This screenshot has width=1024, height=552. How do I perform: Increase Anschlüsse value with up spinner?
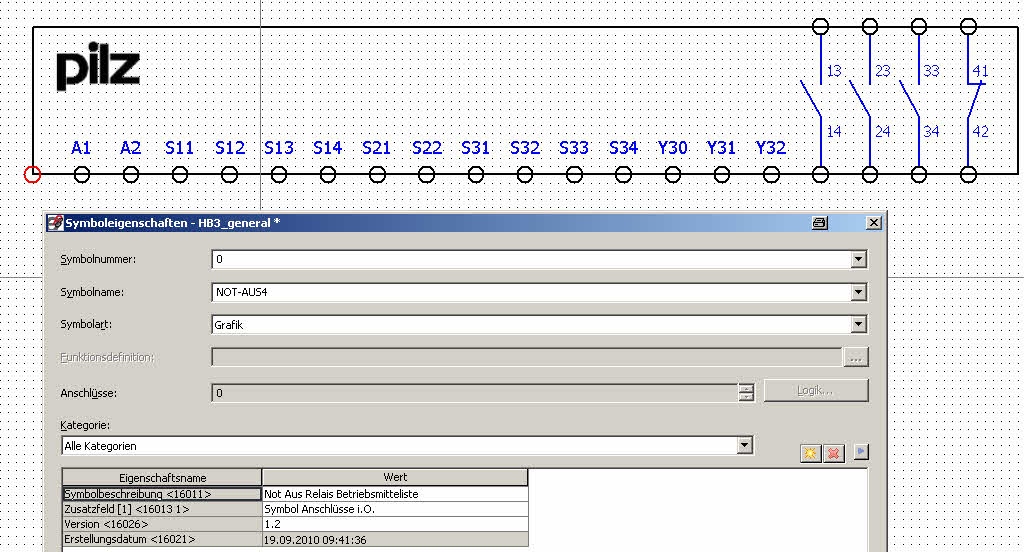[x=746, y=388]
